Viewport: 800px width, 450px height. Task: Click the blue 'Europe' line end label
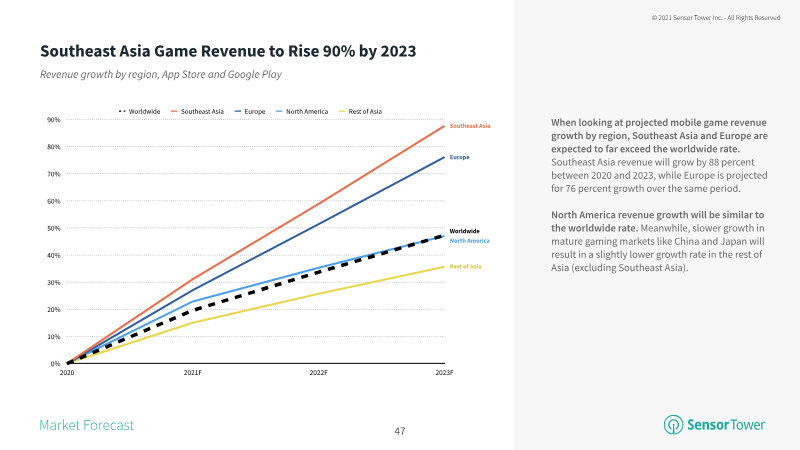pos(459,157)
